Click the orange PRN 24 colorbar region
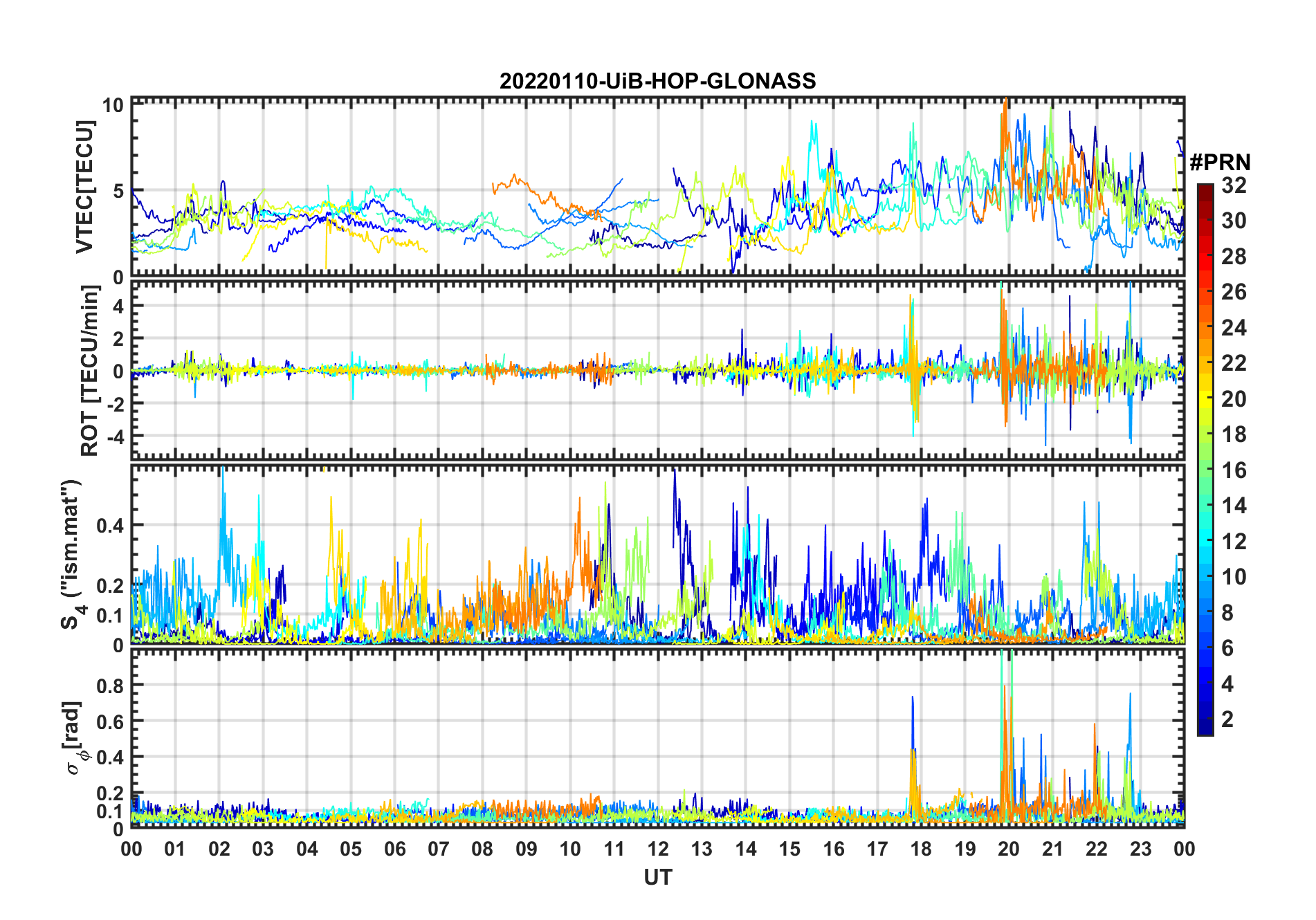Screen dimensions: 1316x920 [x=1205, y=327]
